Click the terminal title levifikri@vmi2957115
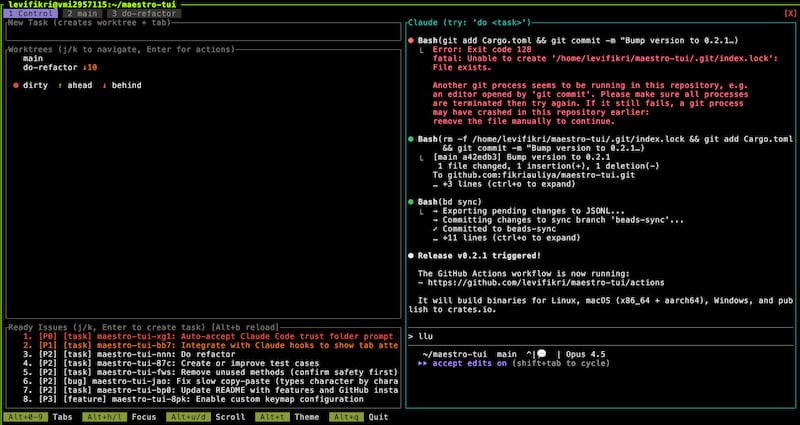The width and height of the screenshot is (800, 425). click(x=92, y=4)
